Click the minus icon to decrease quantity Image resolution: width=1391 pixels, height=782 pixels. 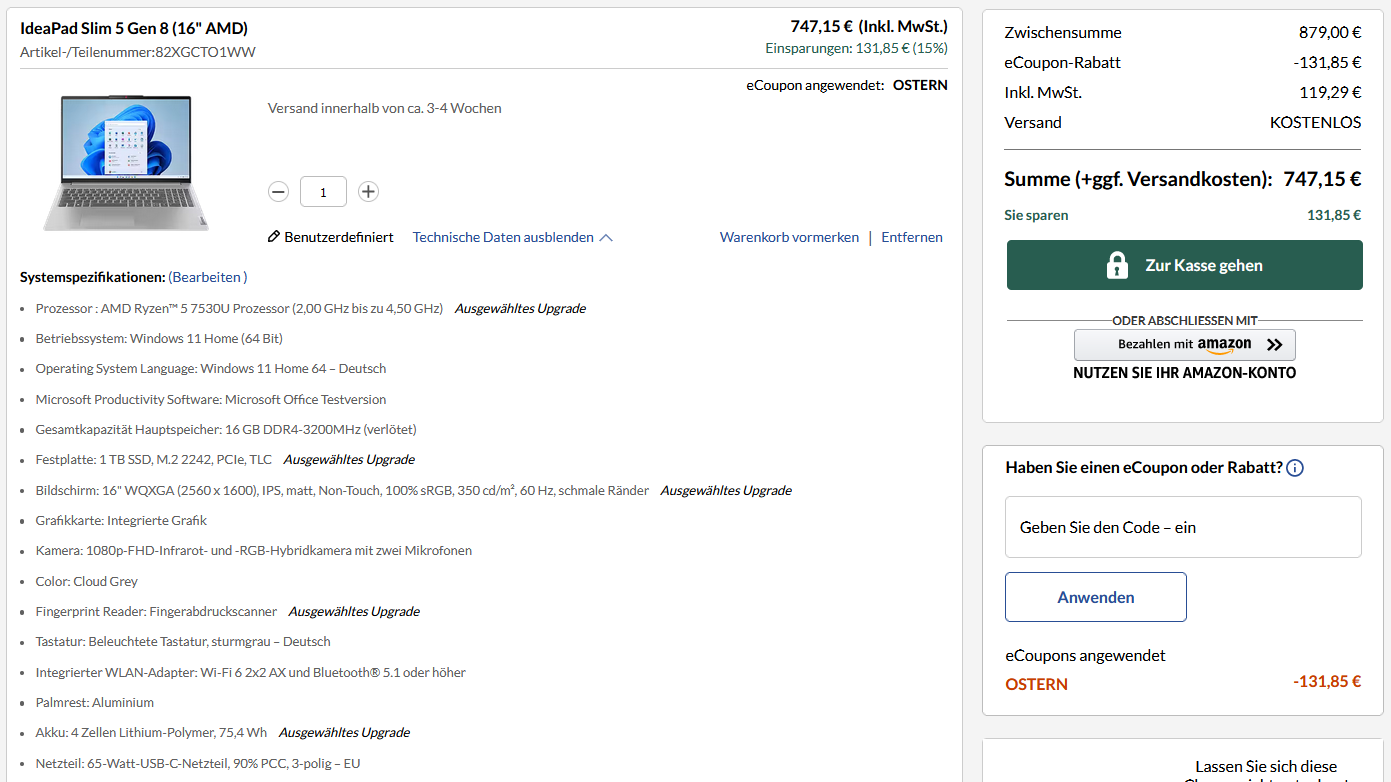pos(278,191)
